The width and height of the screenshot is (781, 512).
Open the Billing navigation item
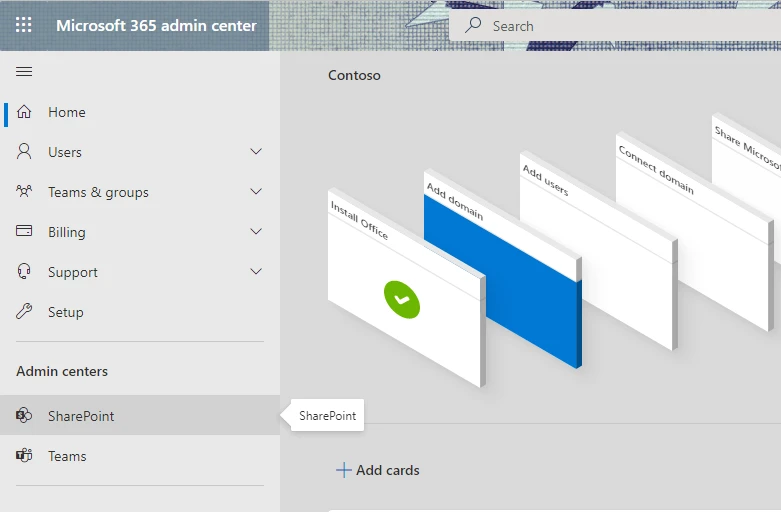click(140, 232)
